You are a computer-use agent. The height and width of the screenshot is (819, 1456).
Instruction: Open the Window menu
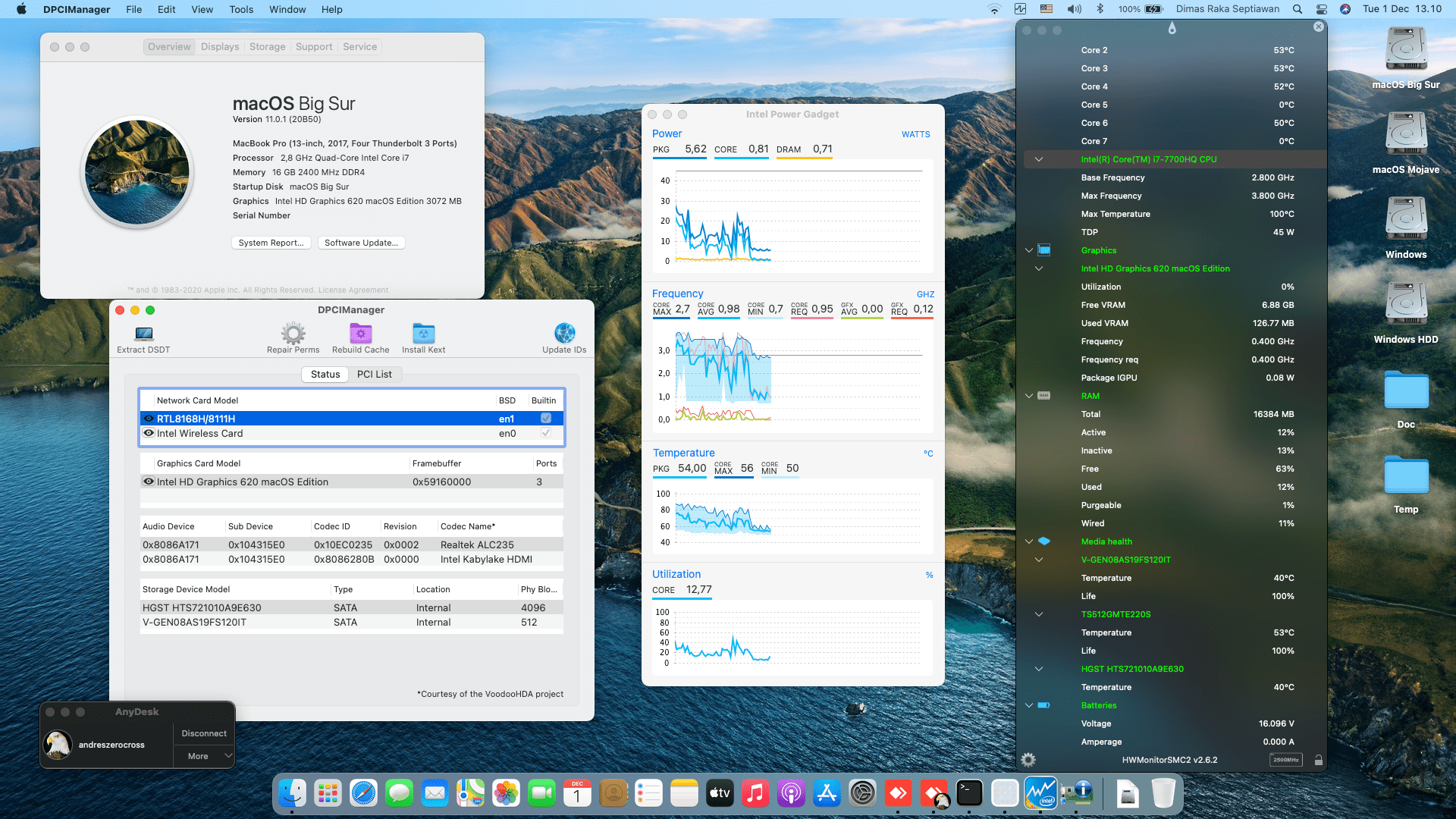tap(287, 9)
